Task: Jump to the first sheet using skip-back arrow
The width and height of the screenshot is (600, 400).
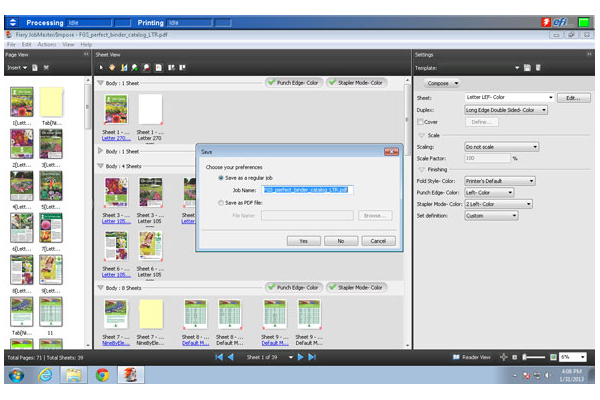Action: tap(219, 356)
